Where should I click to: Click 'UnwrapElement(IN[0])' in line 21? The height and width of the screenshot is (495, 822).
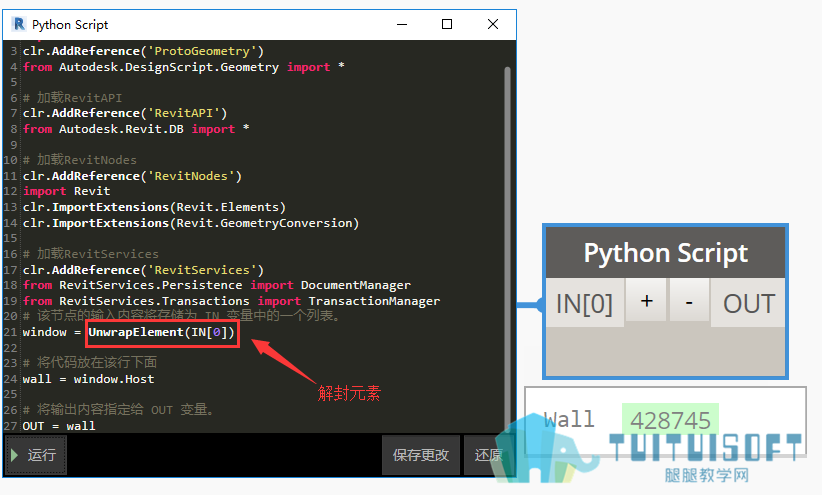[161, 332]
